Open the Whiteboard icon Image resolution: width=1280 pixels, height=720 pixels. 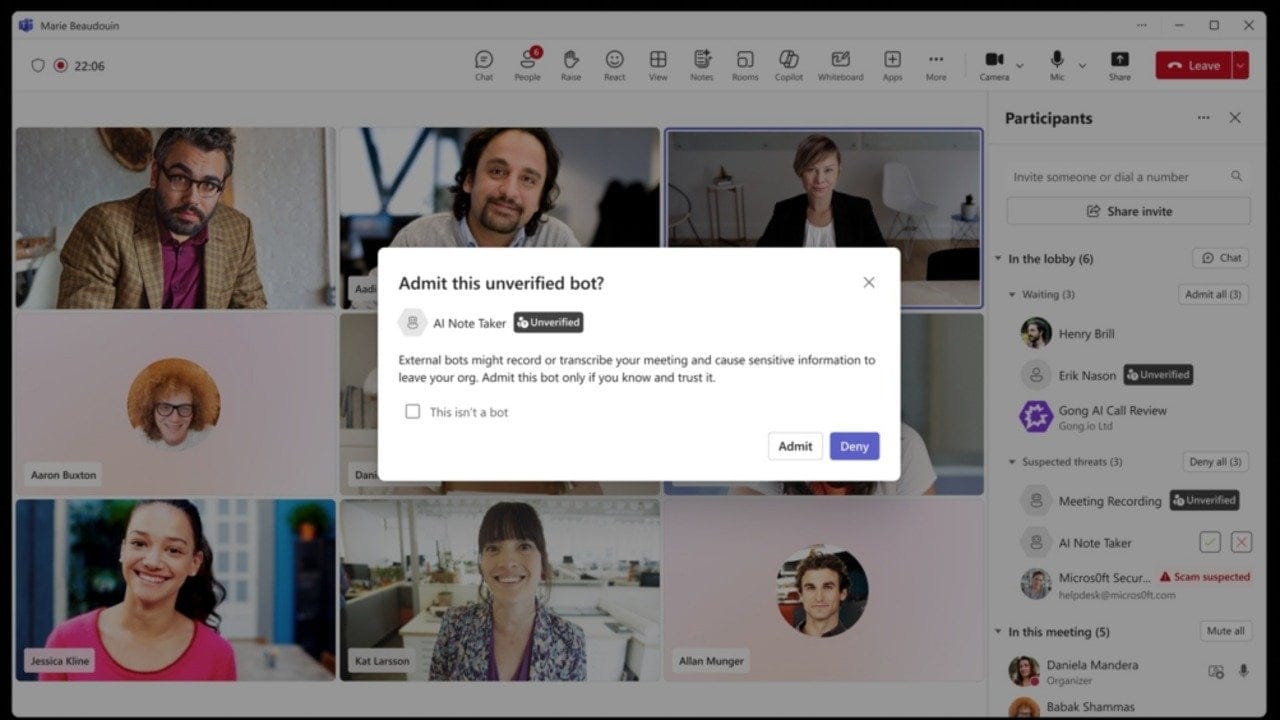pos(840,65)
